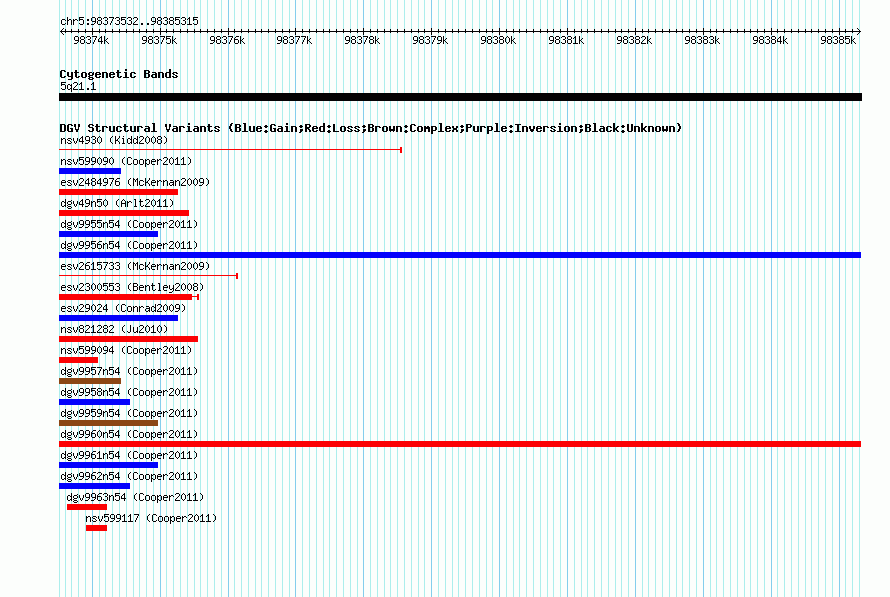Image resolution: width=890 pixels, height=597 pixels.
Task: Select the nsv599090 blue gain bar
Action: [x=90, y=171]
